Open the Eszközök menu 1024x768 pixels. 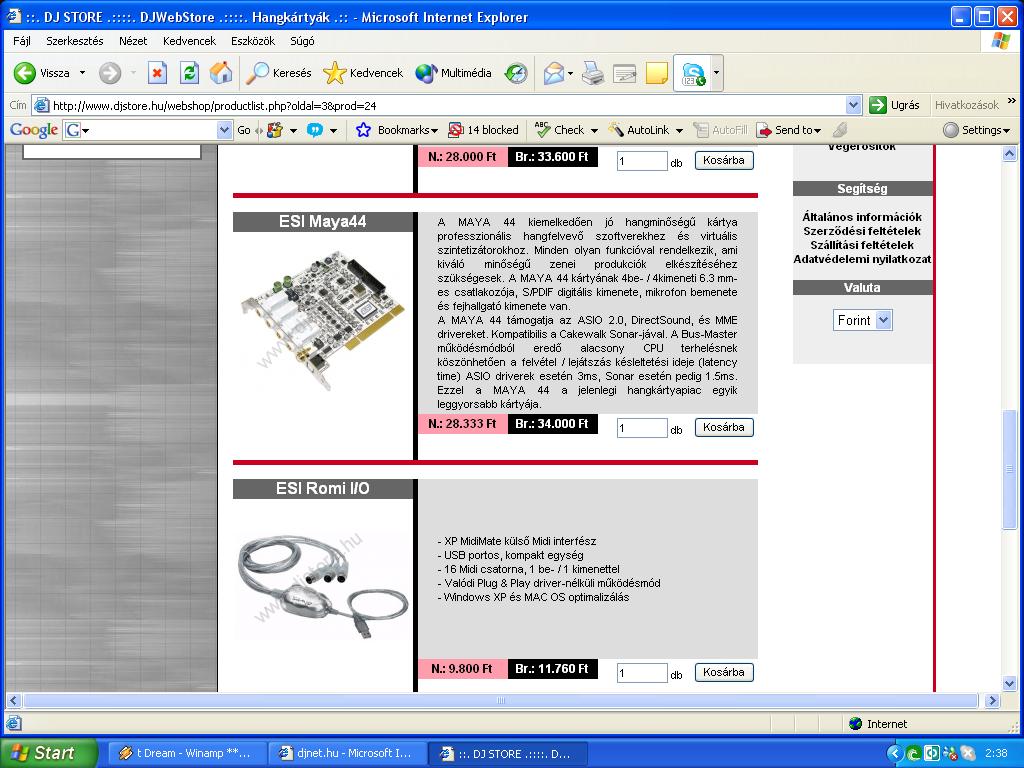pos(253,41)
